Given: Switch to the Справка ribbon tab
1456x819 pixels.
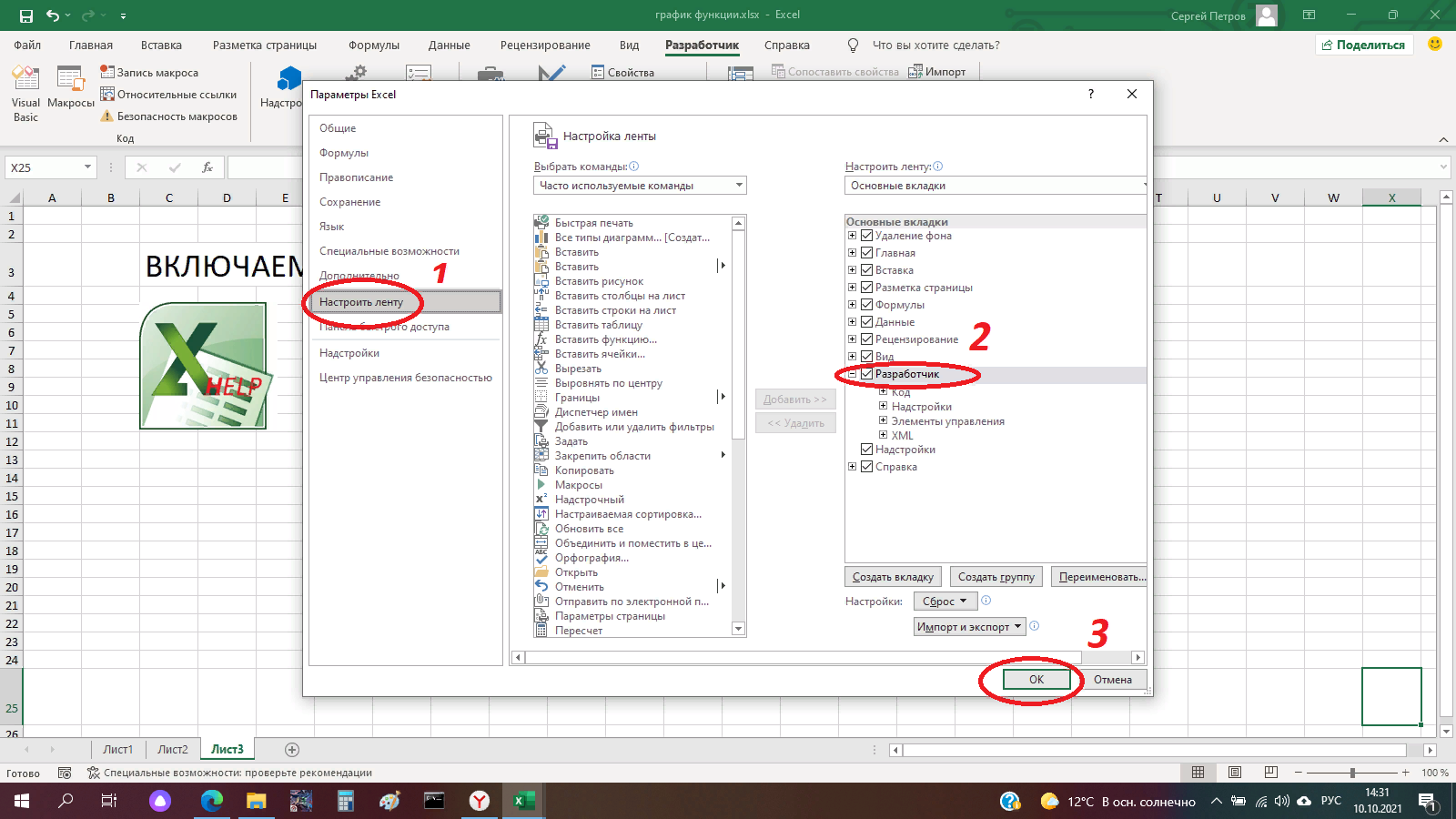Looking at the screenshot, I should coord(787,45).
